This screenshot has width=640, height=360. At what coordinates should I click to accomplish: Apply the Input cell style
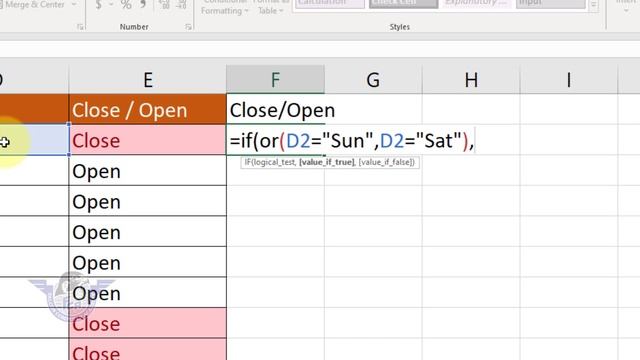[551, 3]
